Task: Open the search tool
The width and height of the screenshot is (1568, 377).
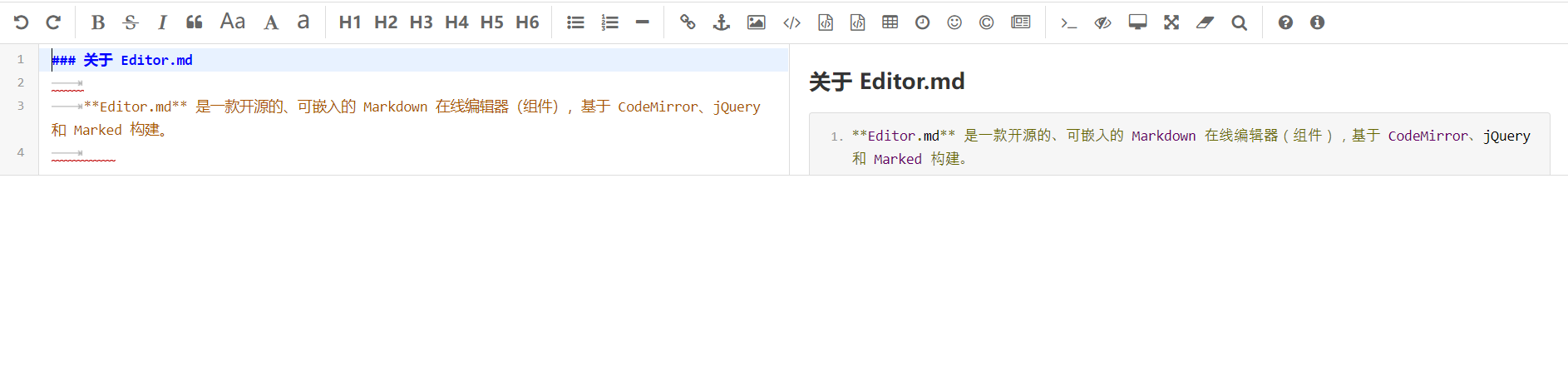Action: (1240, 22)
